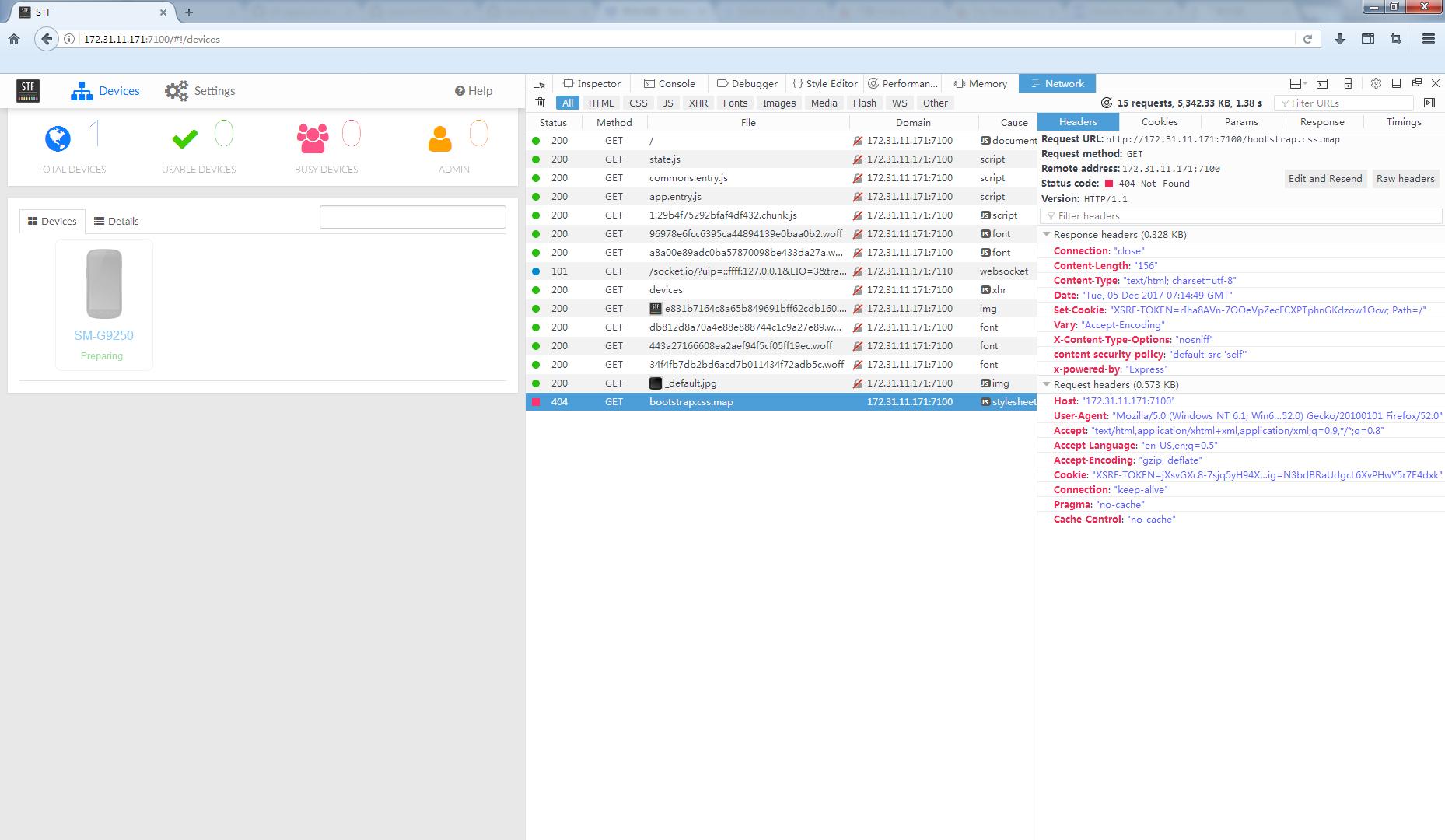The image size is (1445, 840).
Task: Switch to the Details list tab
Action: 116,221
